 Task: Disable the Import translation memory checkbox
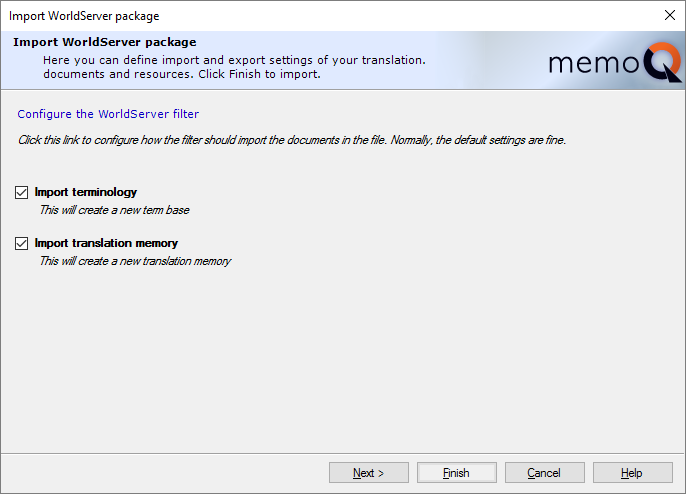tap(22, 243)
